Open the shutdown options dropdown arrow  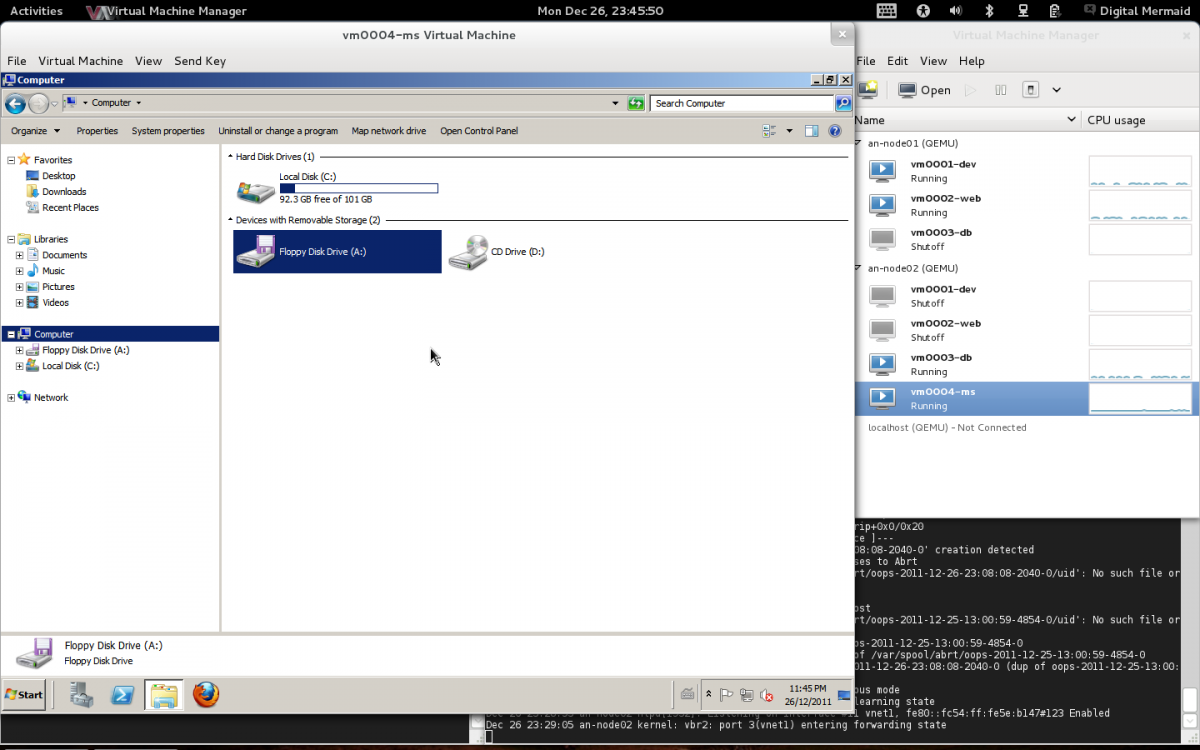[x=1056, y=90]
